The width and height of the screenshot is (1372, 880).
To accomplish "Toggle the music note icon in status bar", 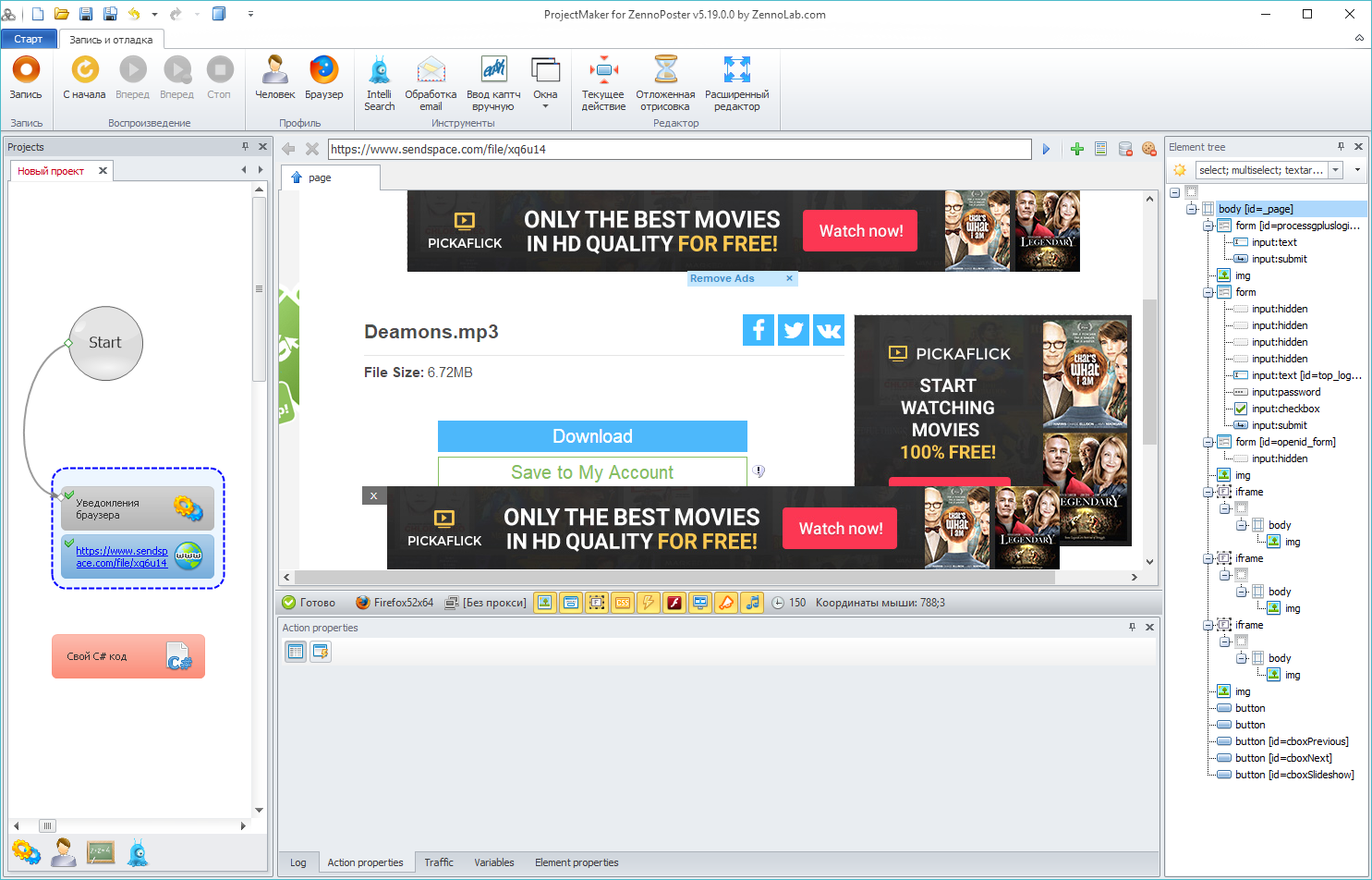I will 752,603.
